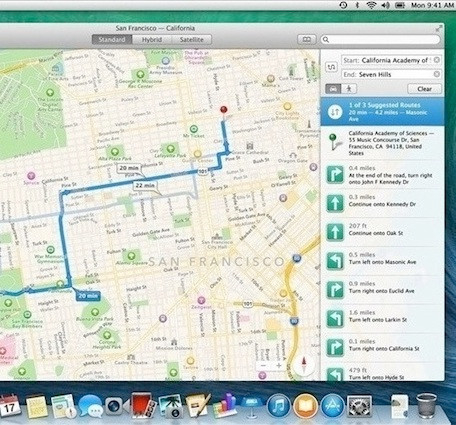Click the green start pin in directions list
The height and width of the screenshot is (425, 456).
click(334, 141)
